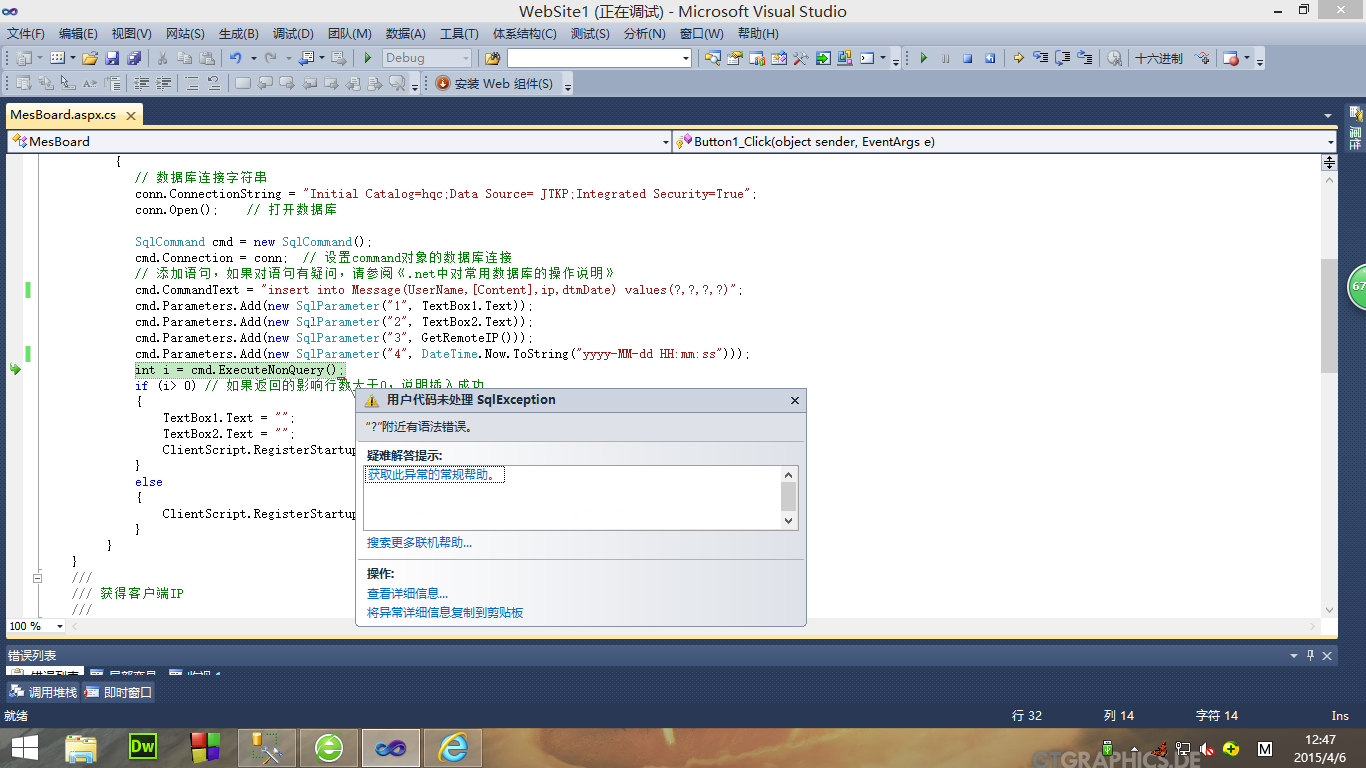Click the Continue debugging green arrow icon
1366x768 pixels.
point(925,58)
